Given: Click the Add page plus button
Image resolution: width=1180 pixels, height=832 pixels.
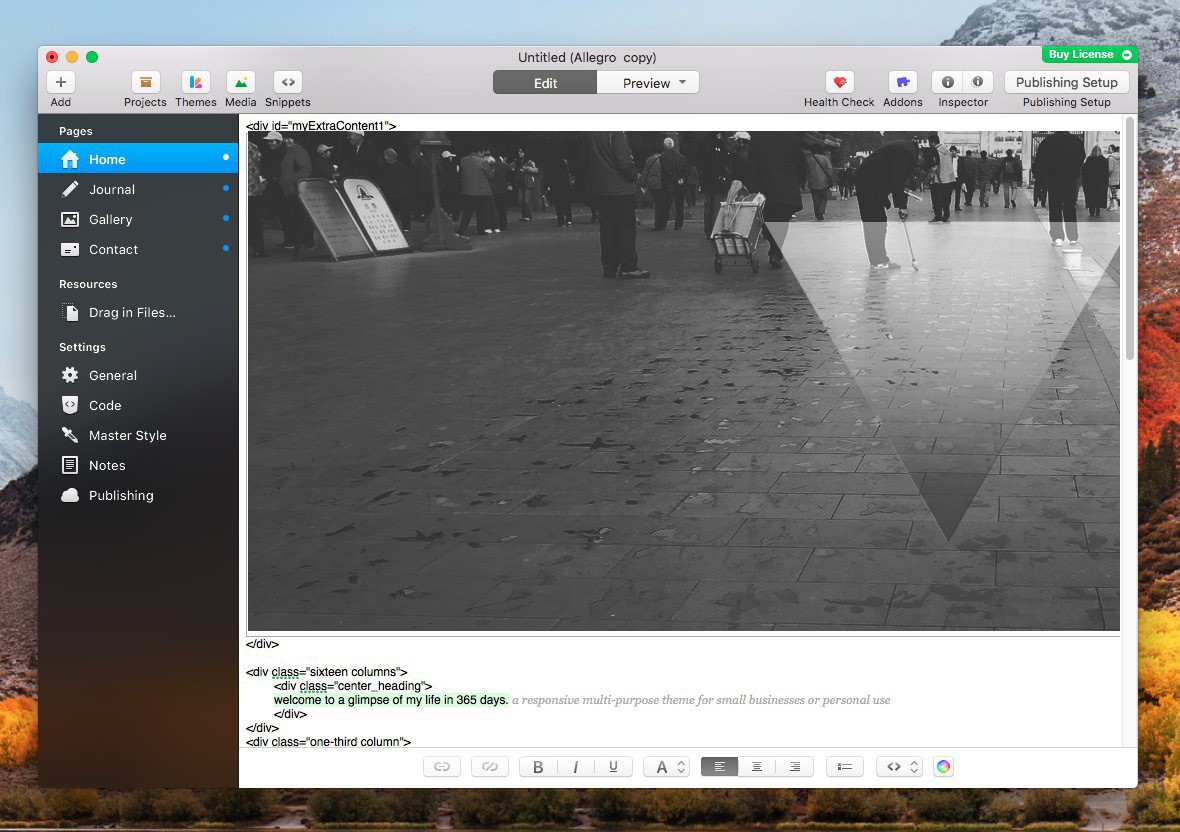Looking at the screenshot, I should pyautogui.click(x=61, y=83).
